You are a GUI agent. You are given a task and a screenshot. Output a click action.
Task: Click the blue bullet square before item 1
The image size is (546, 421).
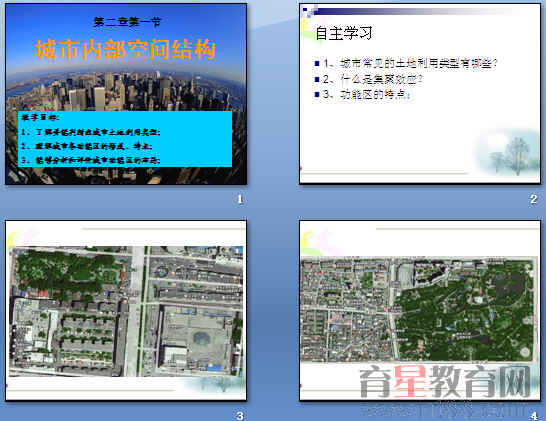[317, 63]
